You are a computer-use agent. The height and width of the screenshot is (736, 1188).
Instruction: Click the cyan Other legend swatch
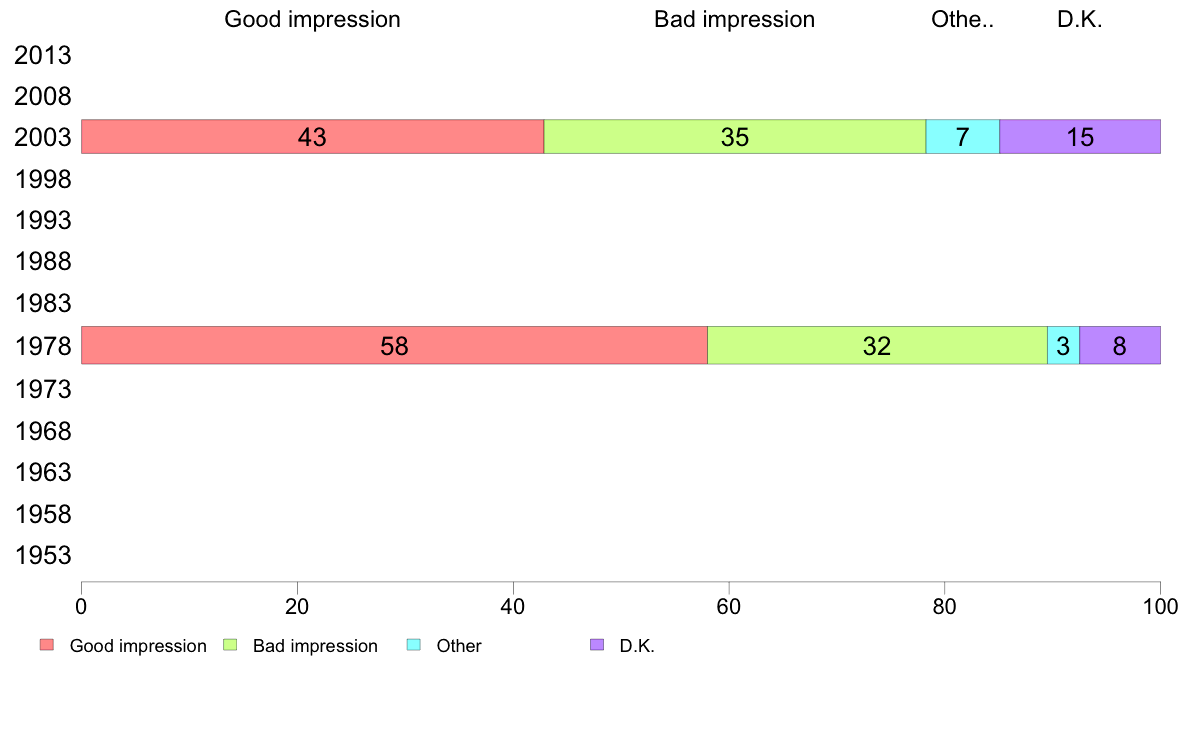click(x=413, y=646)
